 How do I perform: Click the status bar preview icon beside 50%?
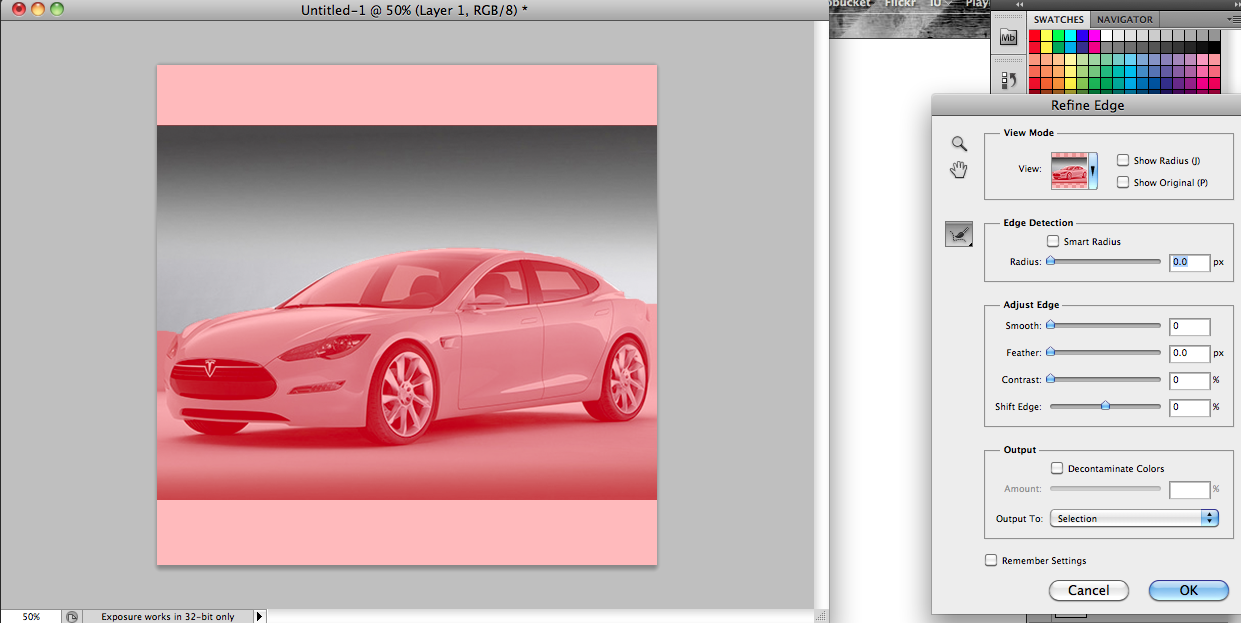[x=72, y=617]
